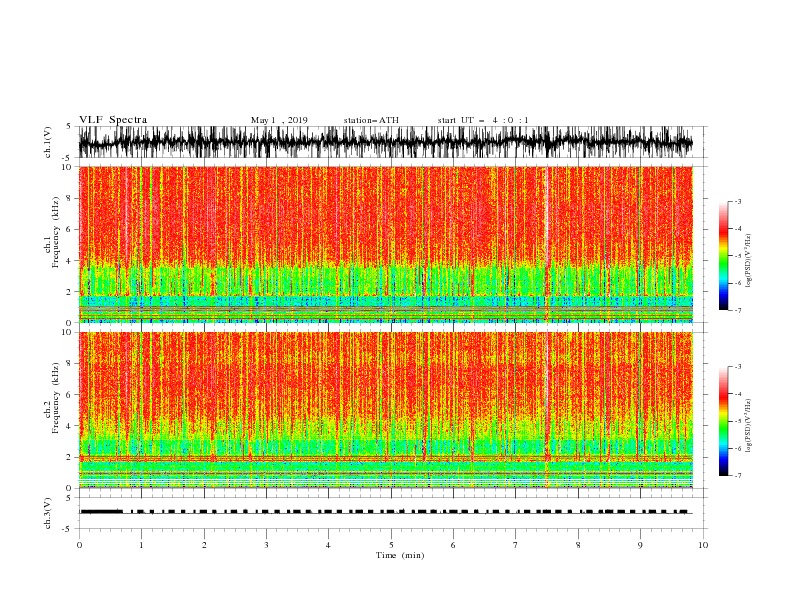Click the 'Time (min)' axis title
Viewport: 792px width, 612px height.
400,555
